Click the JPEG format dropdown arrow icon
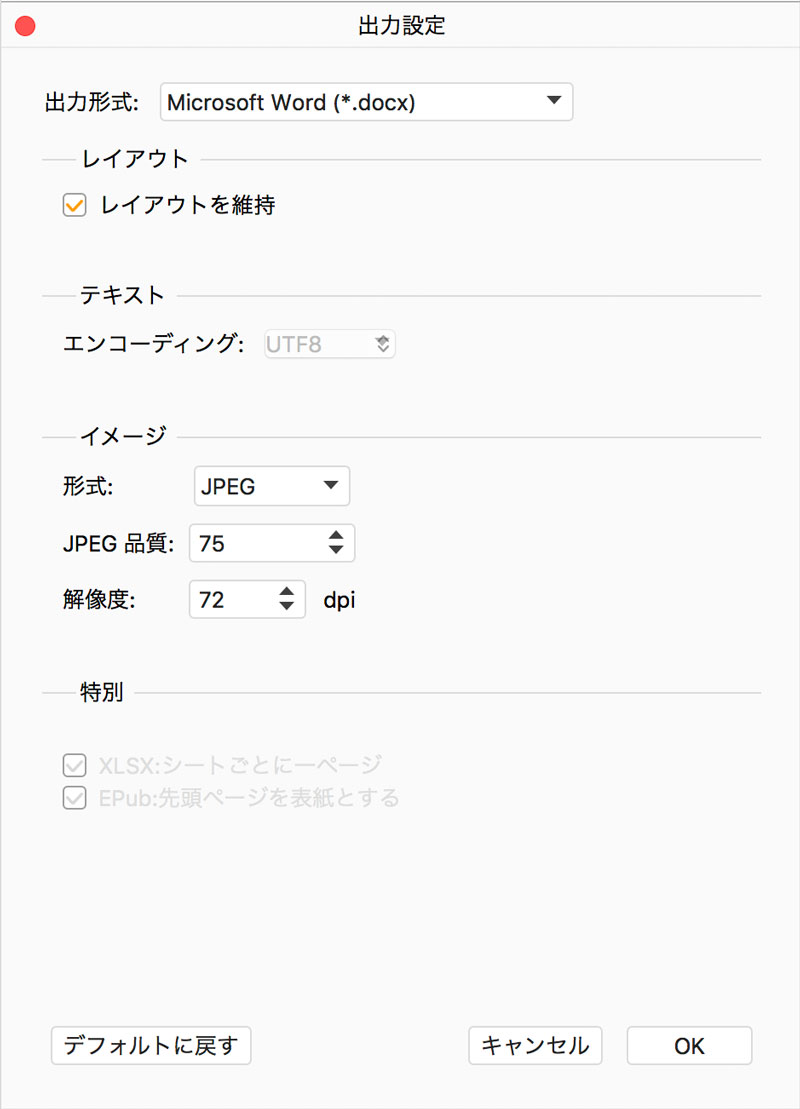The height and width of the screenshot is (1109, 800). tap(333, 486)
